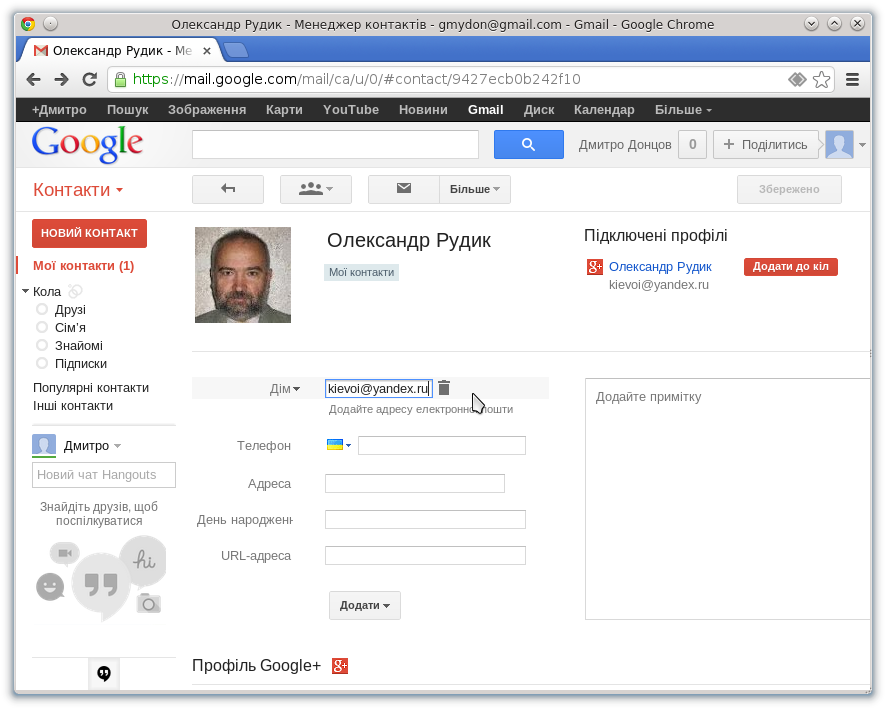
Task: Click the Мої контакти group tag
Action: (x=362, y=272)
